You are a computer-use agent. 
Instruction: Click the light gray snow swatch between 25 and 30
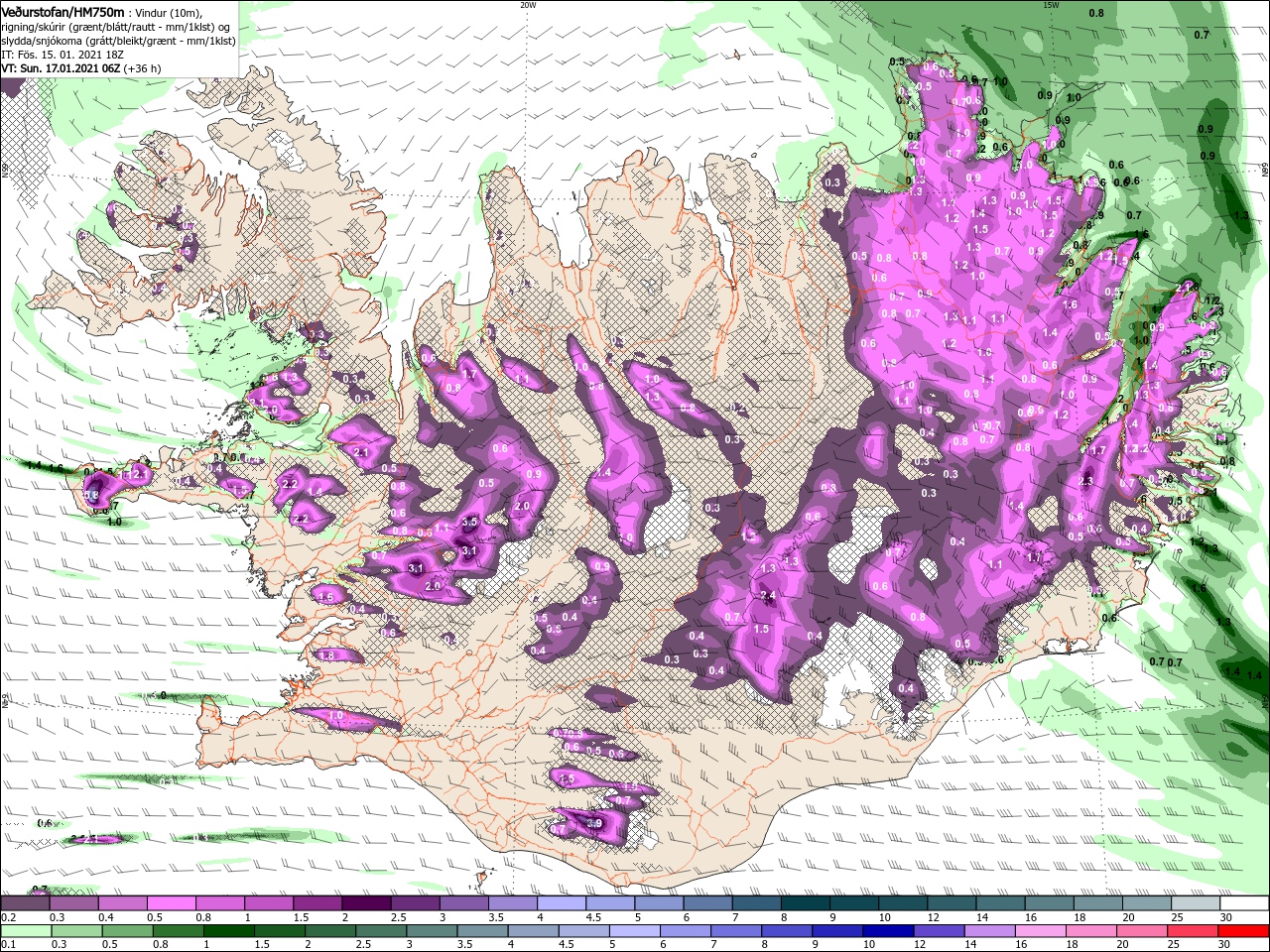coord(1196,903)
